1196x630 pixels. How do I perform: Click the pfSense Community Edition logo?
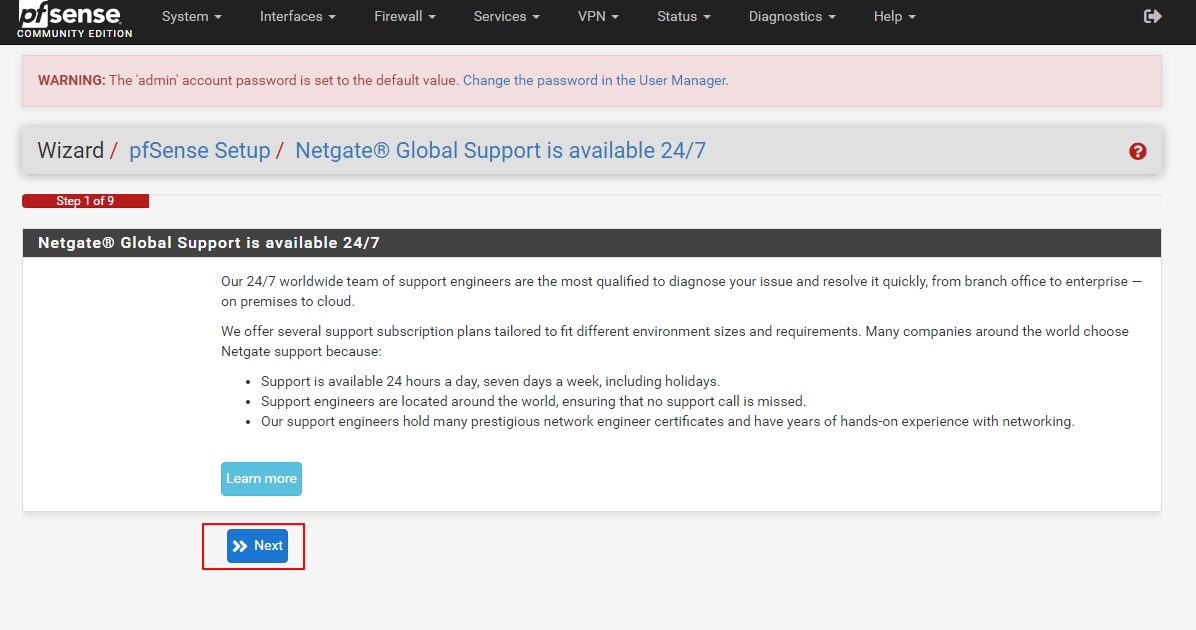click(74, 20)
